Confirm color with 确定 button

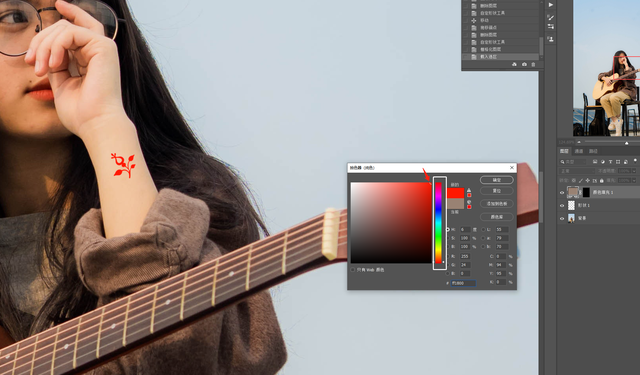click(x=497, y=180)
